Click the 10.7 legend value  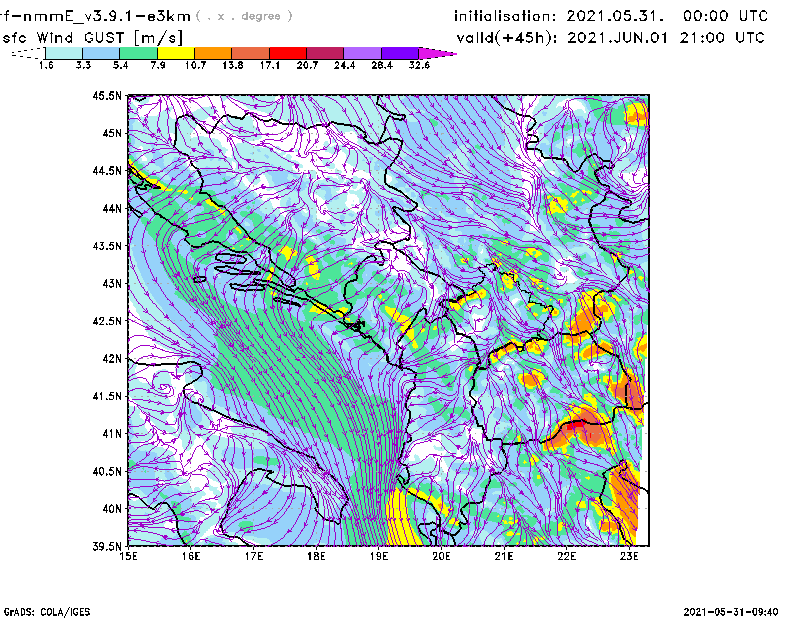click(195, 65)
